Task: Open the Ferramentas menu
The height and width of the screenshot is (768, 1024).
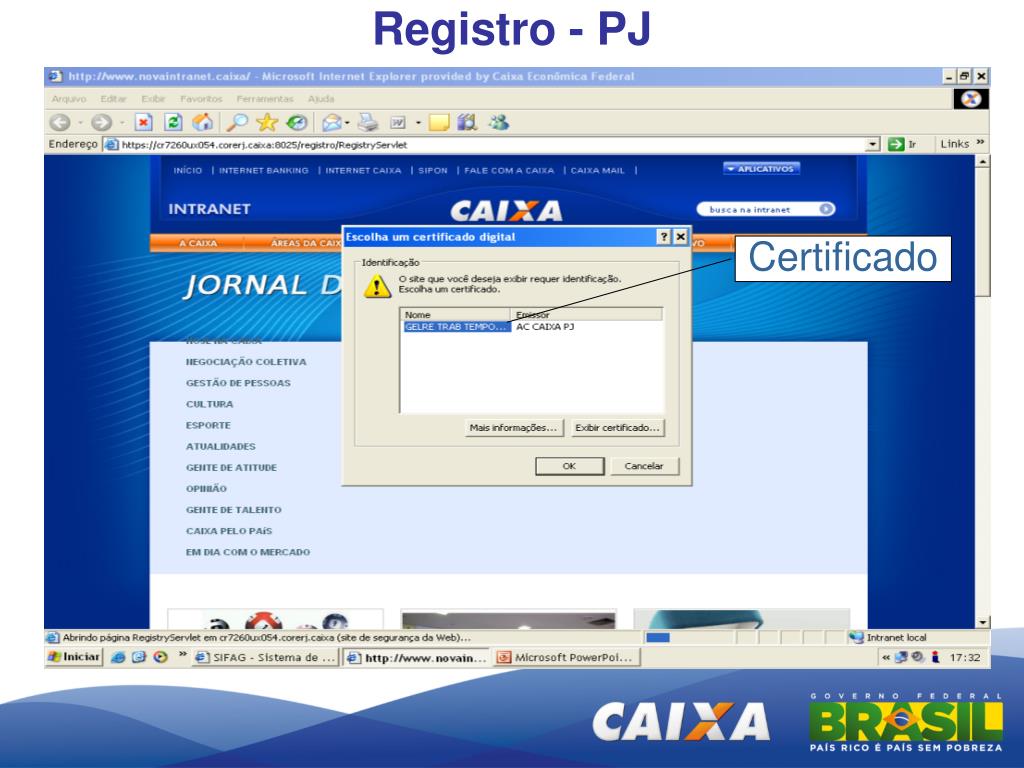Action: (264, 99)
